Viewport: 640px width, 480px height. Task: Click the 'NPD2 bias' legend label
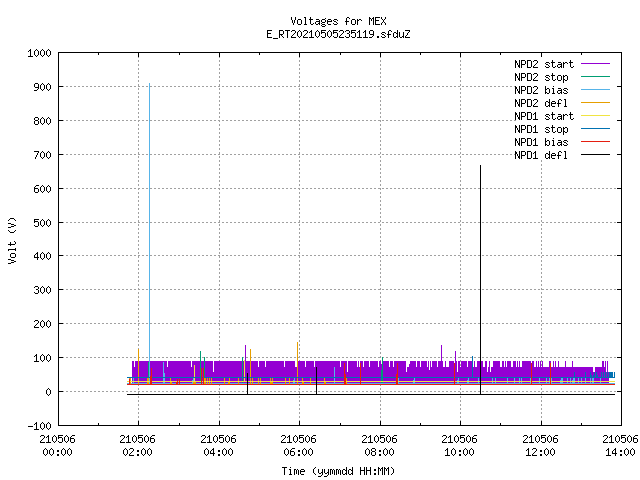pos(541,90)
